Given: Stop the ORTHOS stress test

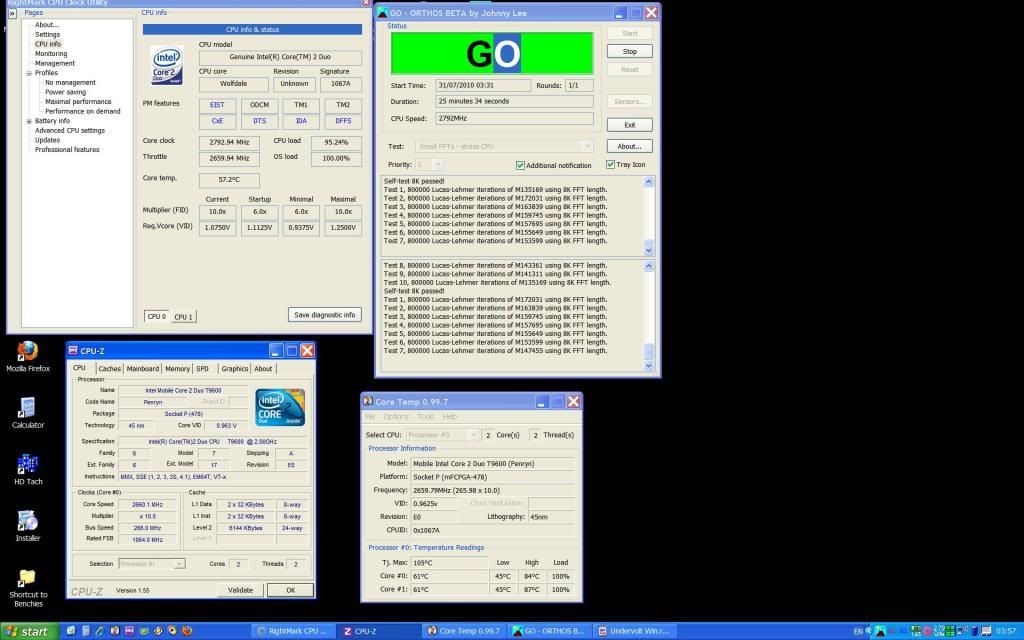Looking at the screenshot, I should point(630,52).
